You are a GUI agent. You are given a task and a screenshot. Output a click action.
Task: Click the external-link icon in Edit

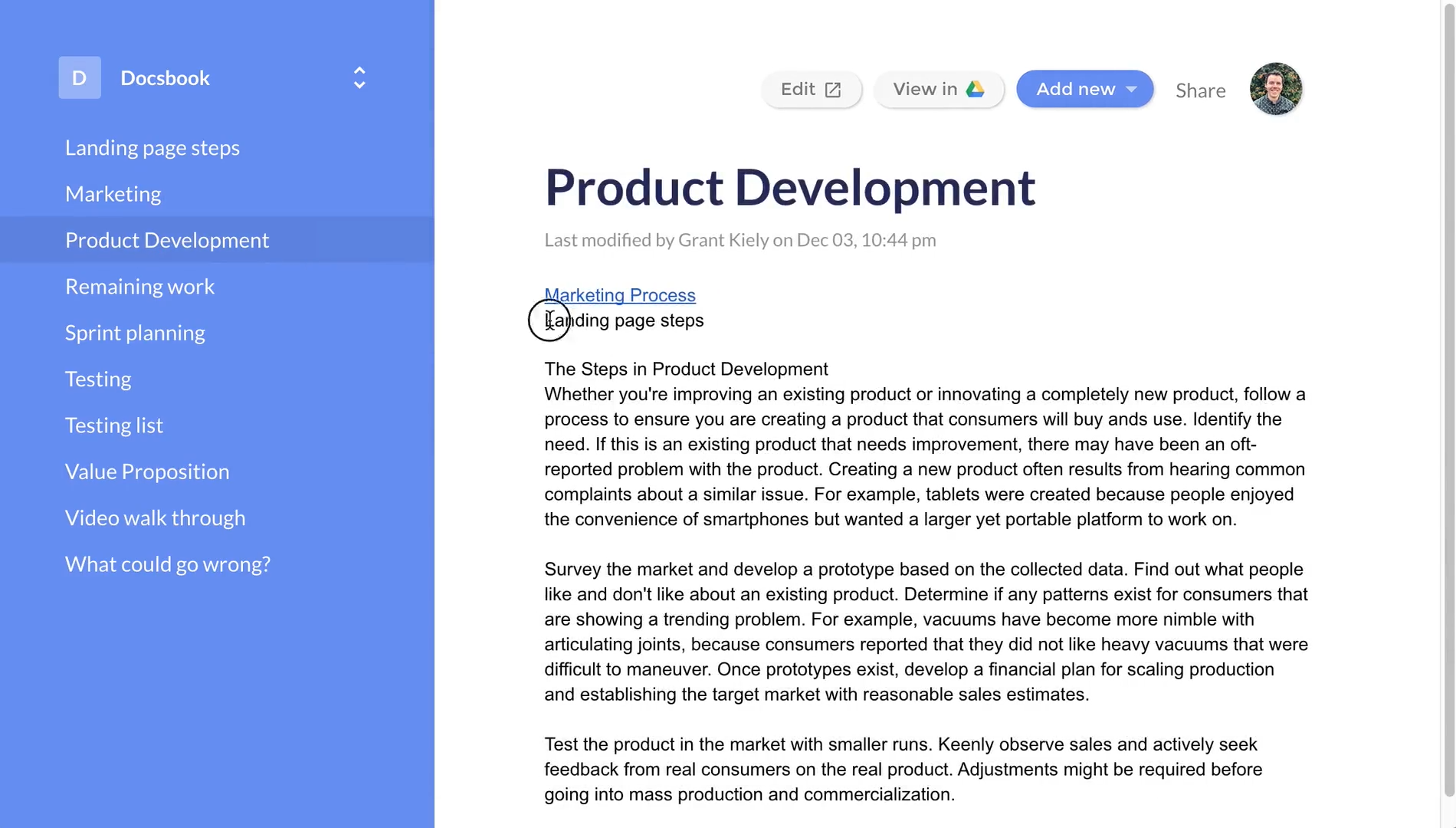[833, 90]
